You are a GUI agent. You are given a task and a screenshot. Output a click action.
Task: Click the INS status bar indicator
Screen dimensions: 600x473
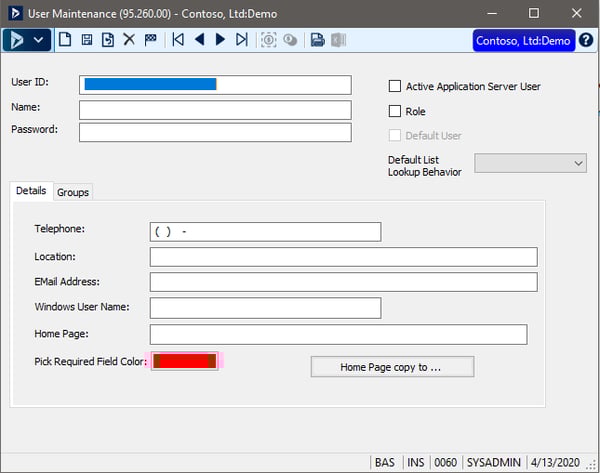point(416,462)
